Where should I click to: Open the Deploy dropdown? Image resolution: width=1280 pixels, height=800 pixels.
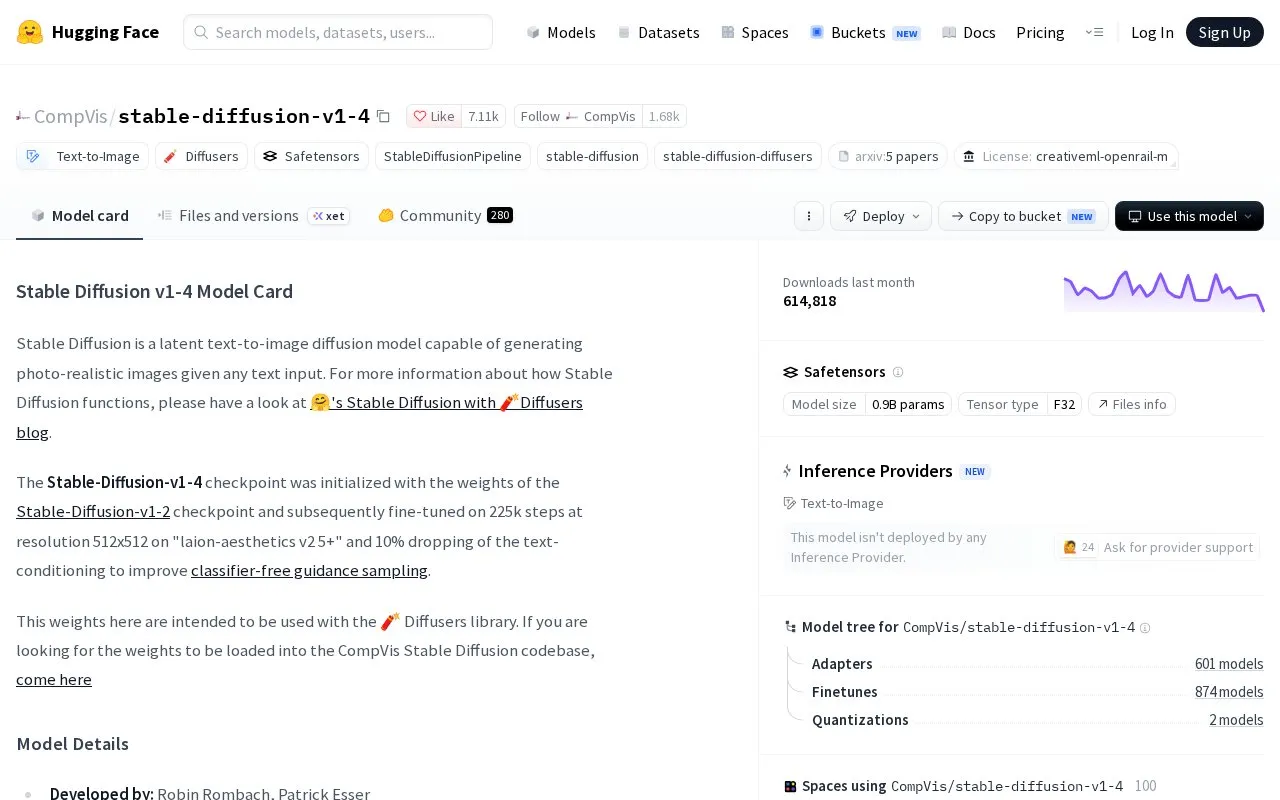pyautogui.click(x=881, y=216)
